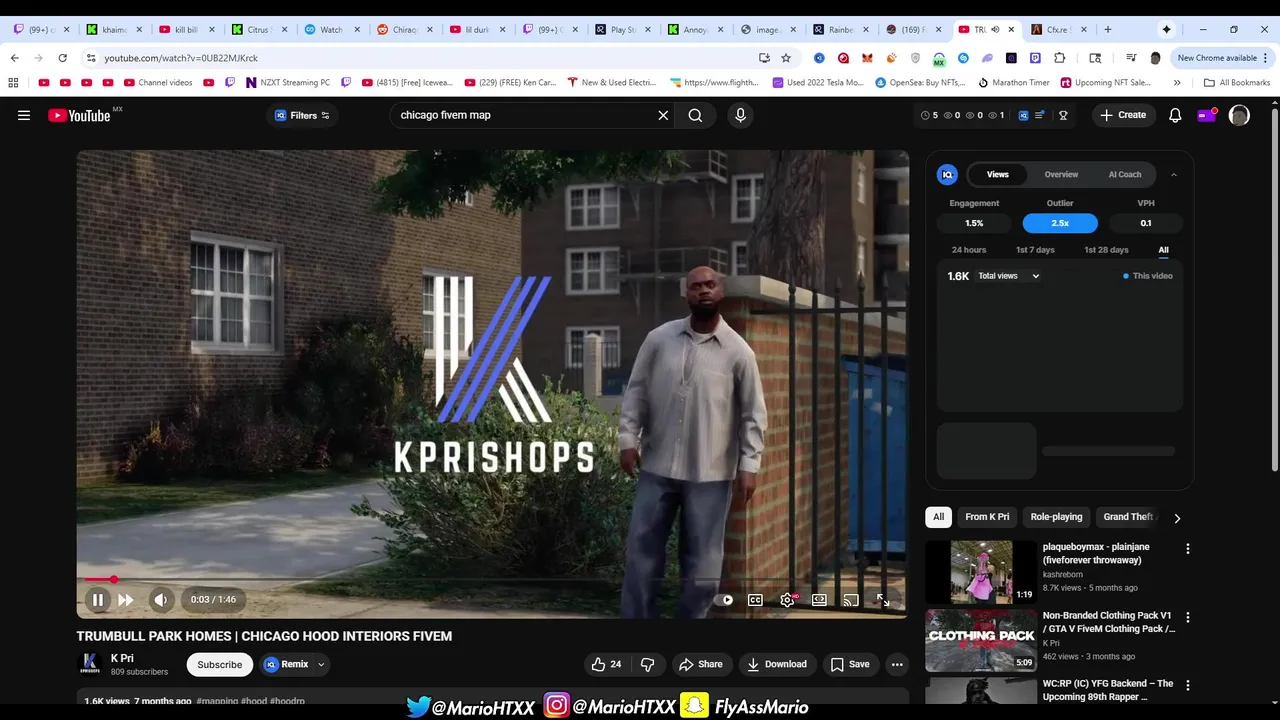The image size is (1280, 720).
Task: Collapse the vidIQ panel with the chevron
Action: tap(1174, 174)
